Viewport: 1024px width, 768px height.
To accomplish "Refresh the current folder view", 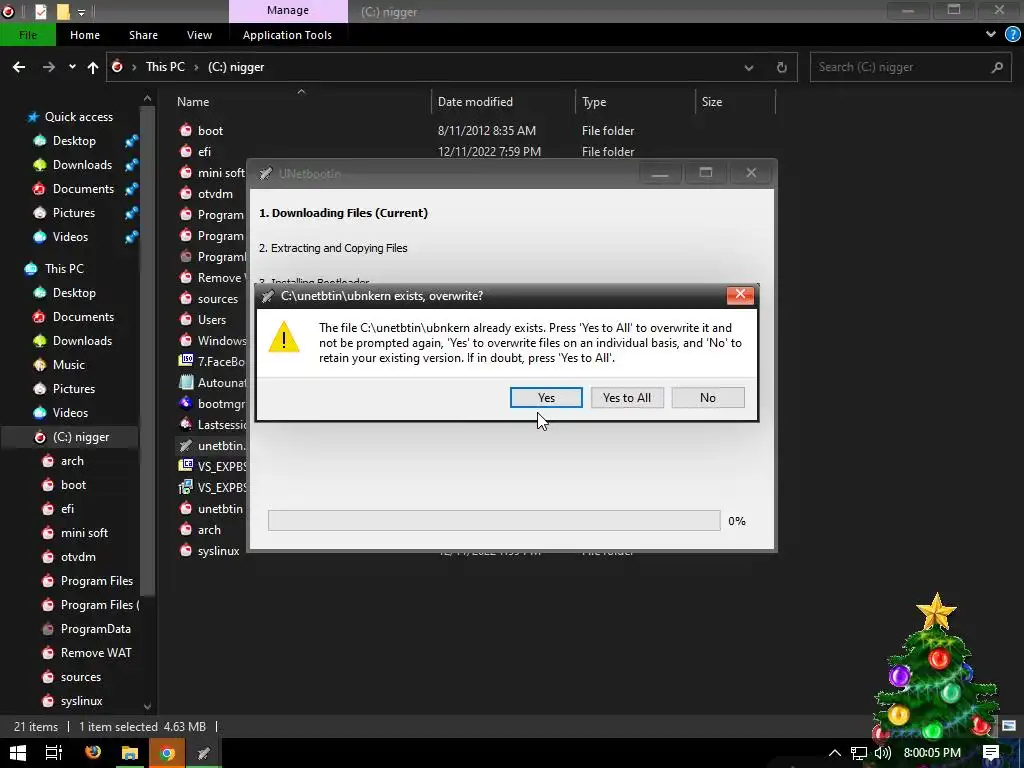I will (782, 67).
